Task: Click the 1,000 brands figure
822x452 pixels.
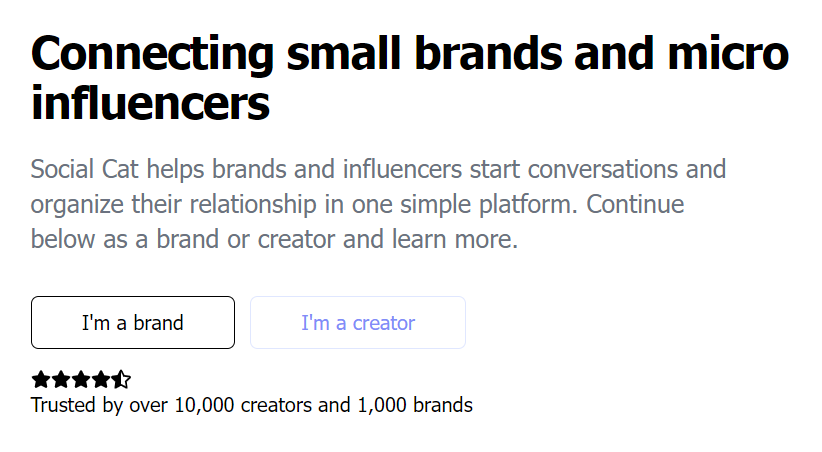Action: click(414, 406)
